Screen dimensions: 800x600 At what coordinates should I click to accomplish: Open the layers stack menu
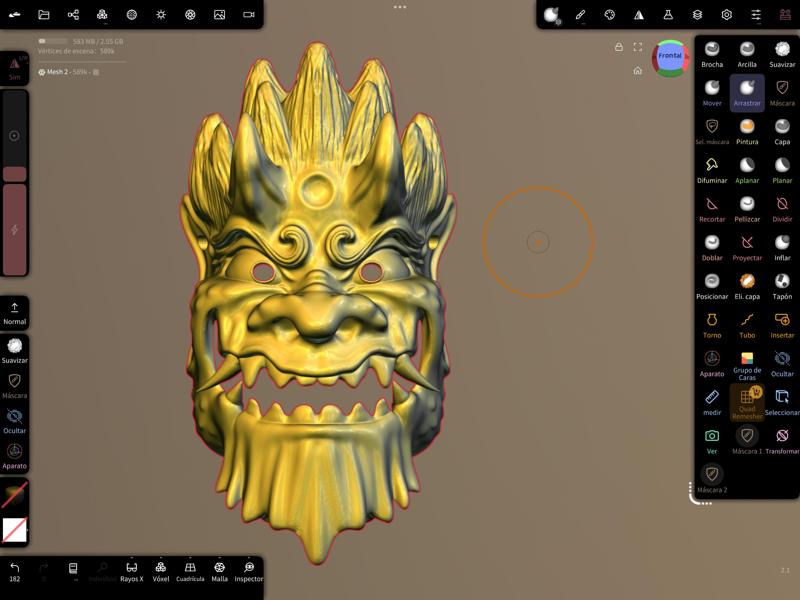(x=697, y=15)
